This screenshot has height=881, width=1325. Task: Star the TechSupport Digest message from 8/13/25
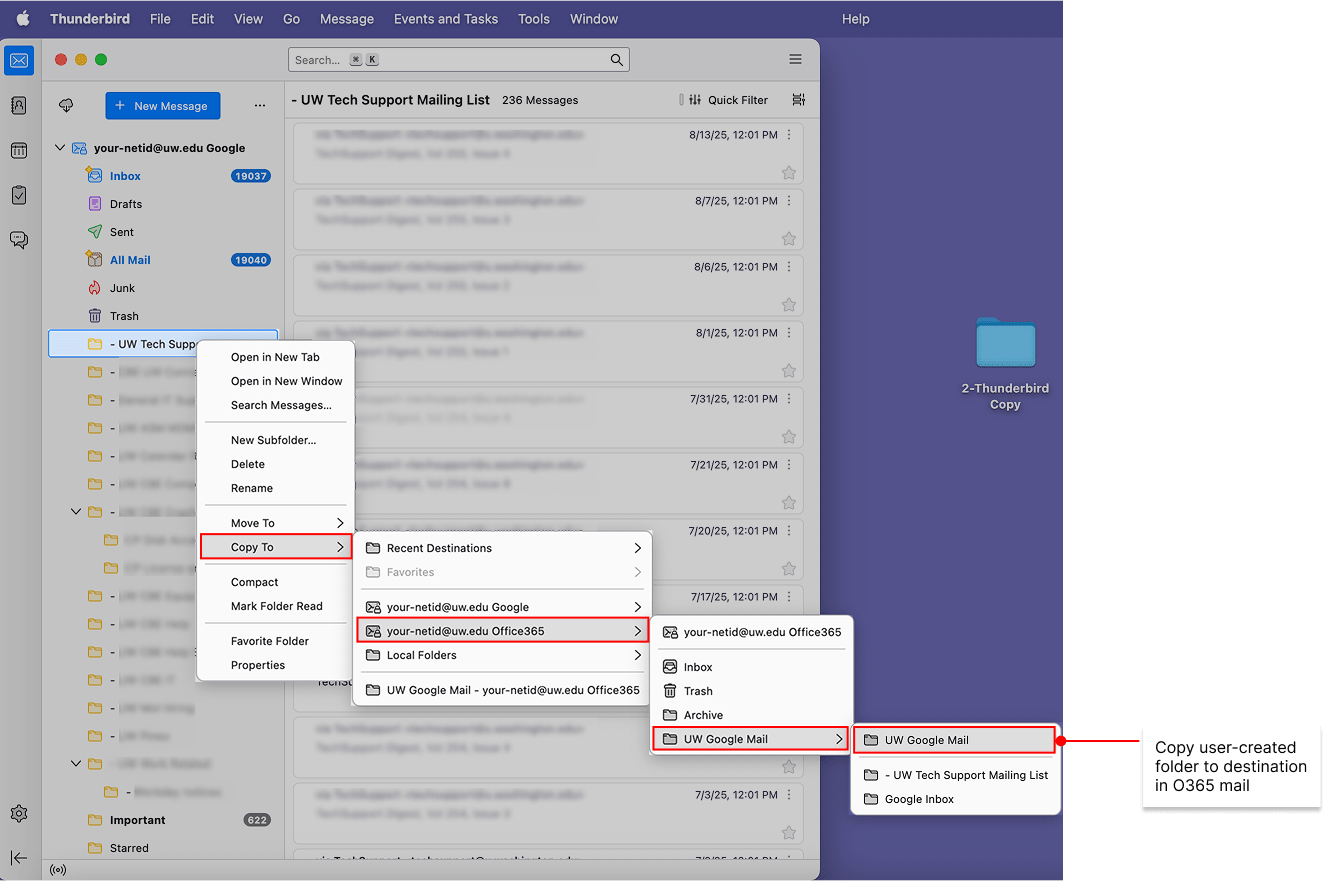click(x=789, y=172)
